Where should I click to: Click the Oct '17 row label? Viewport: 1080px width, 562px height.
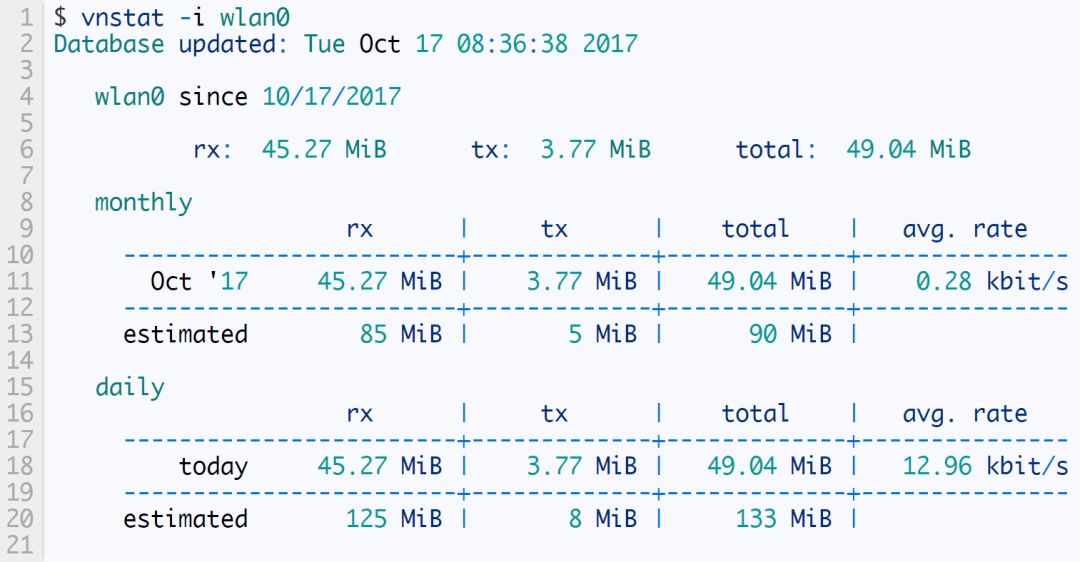pos(198,281)
